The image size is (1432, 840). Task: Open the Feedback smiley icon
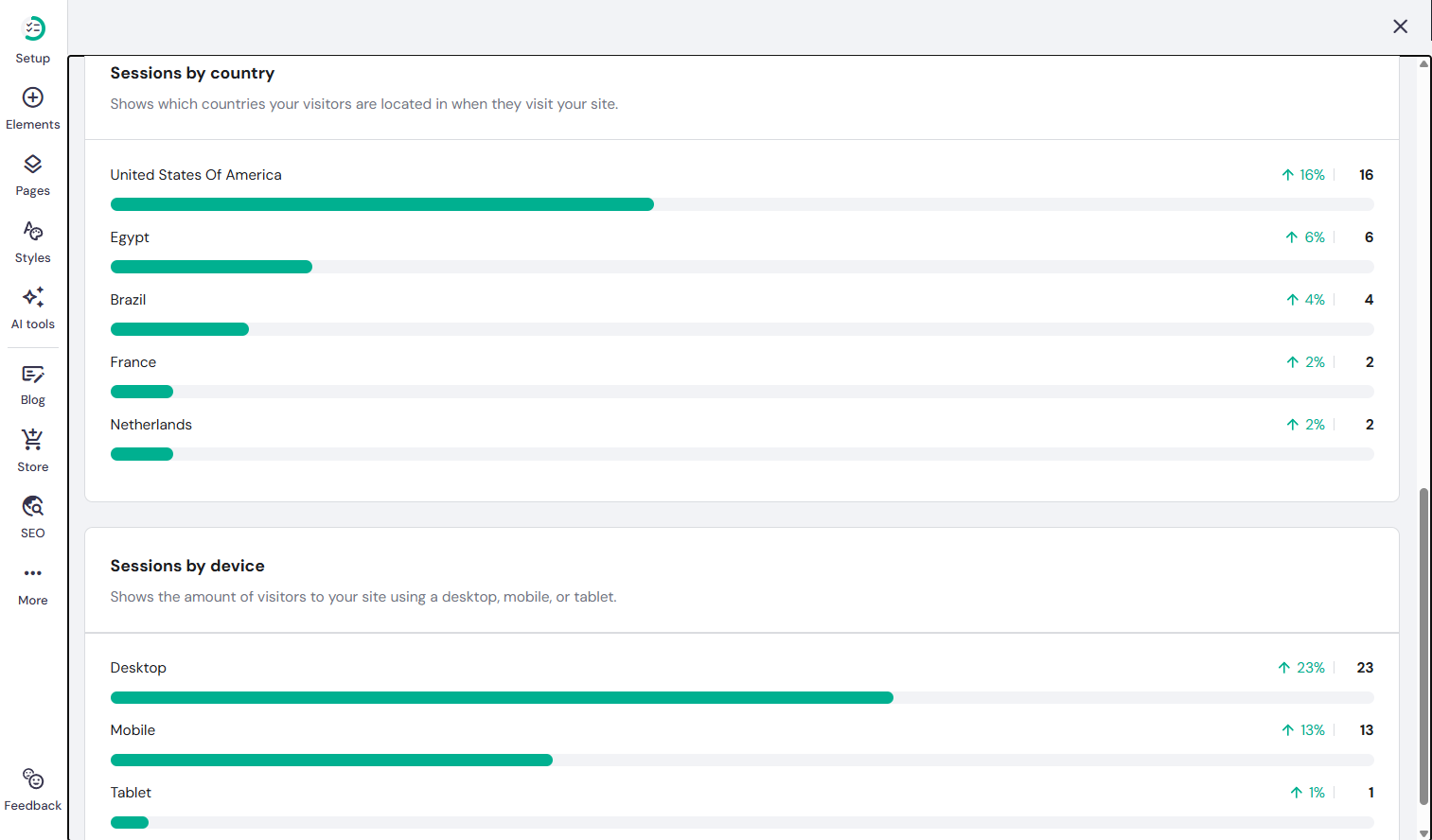(33, 779)
